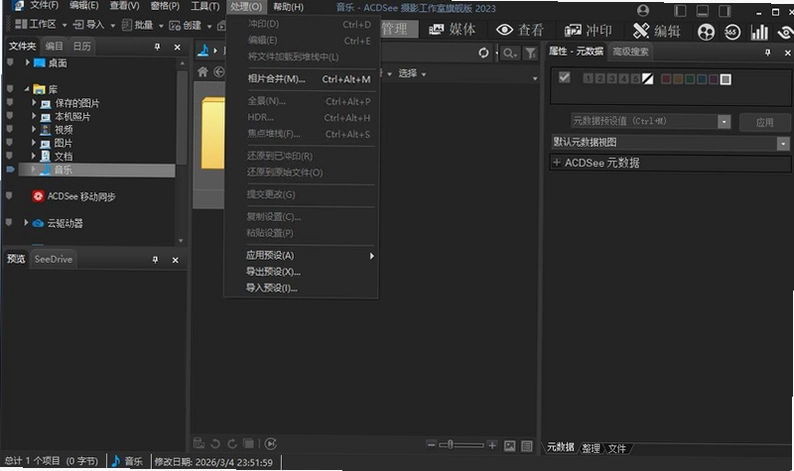Open the 工作区 dropdown

[41, 24]
